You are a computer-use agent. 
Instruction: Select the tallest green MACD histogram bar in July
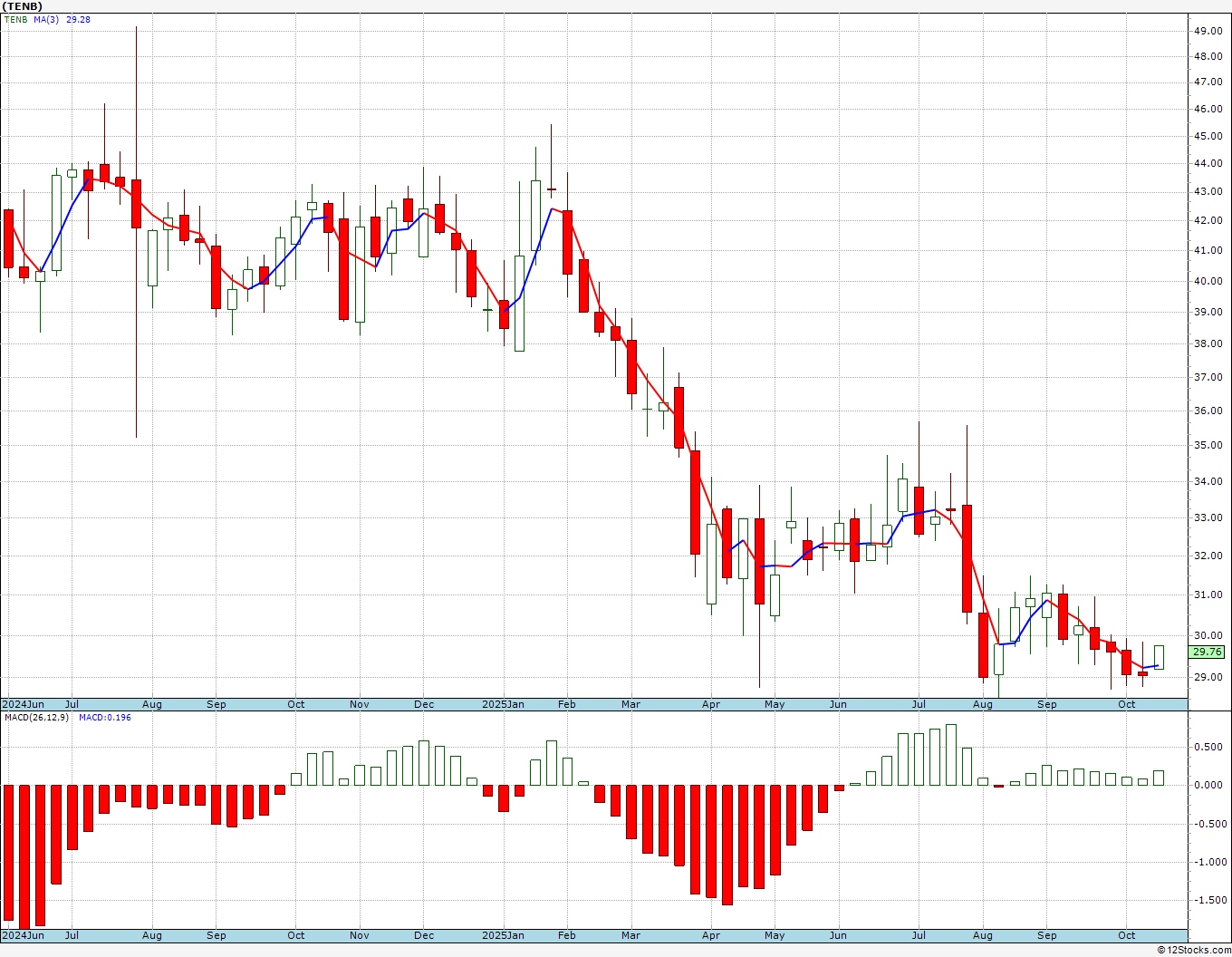click(x=950, y=755)
